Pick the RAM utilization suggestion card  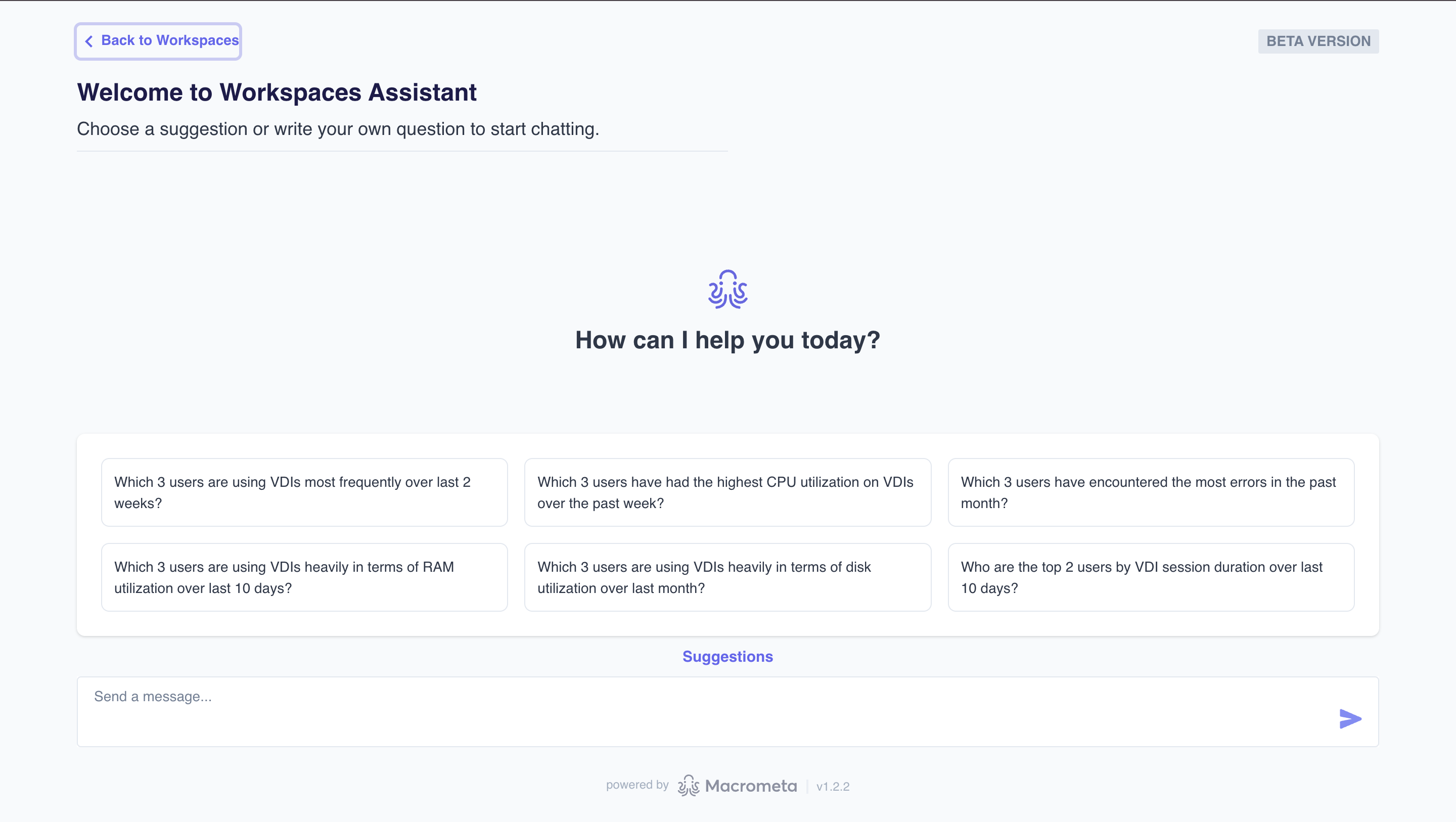(304, 577)
